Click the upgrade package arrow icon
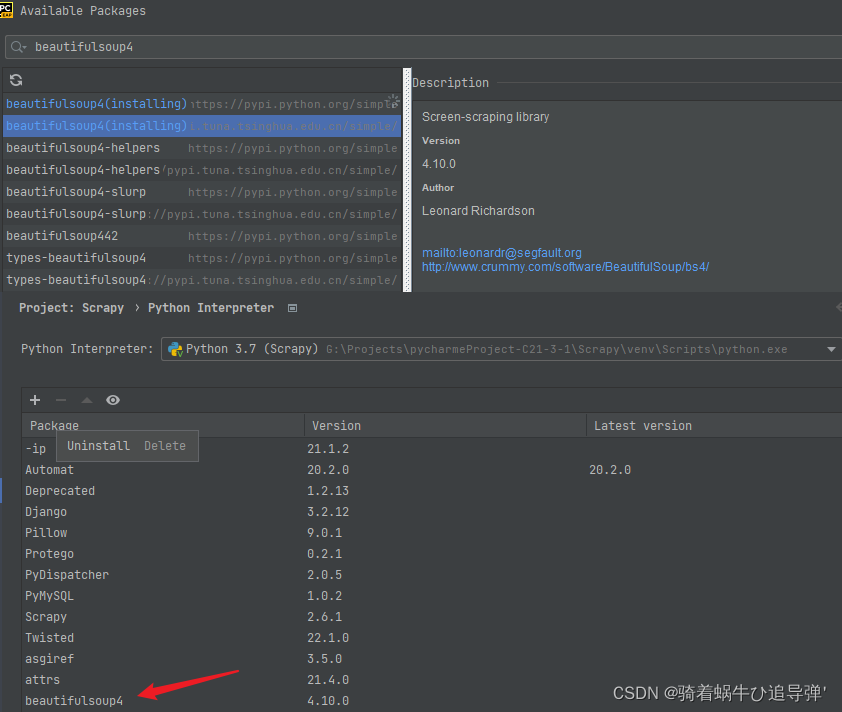The width and height of the screenshot is (842, 712). [87, 400]
